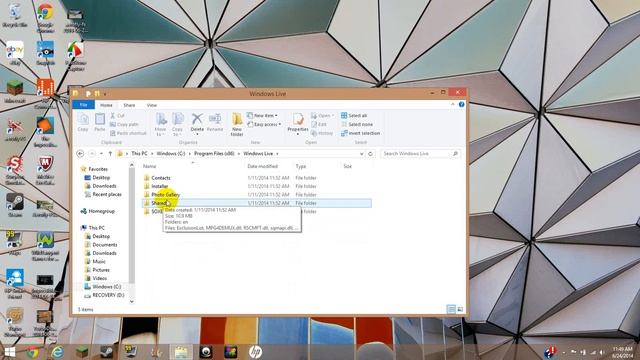
Task: Select Downloads under Favorites
Action: point(104,186)
